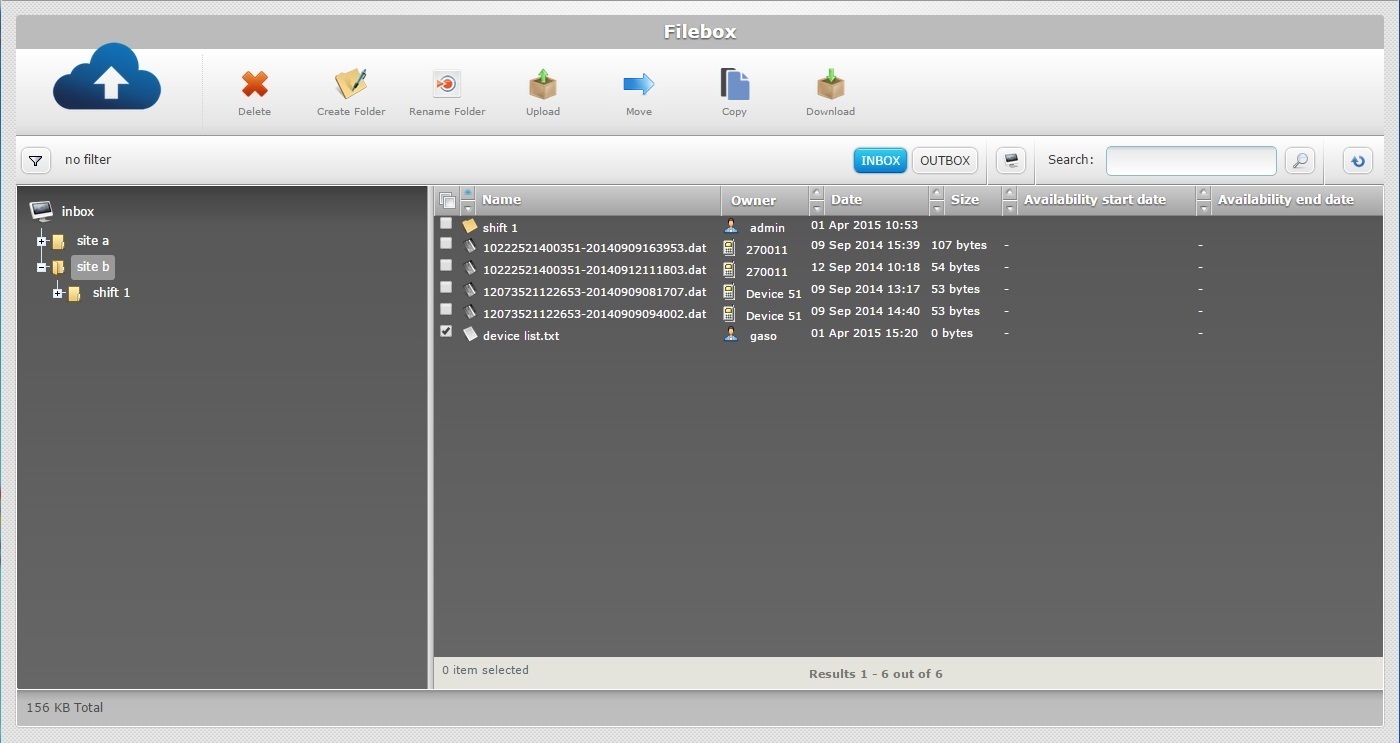
Task: Click the Filebox cloud upload logo
Action: coord(107,77)
